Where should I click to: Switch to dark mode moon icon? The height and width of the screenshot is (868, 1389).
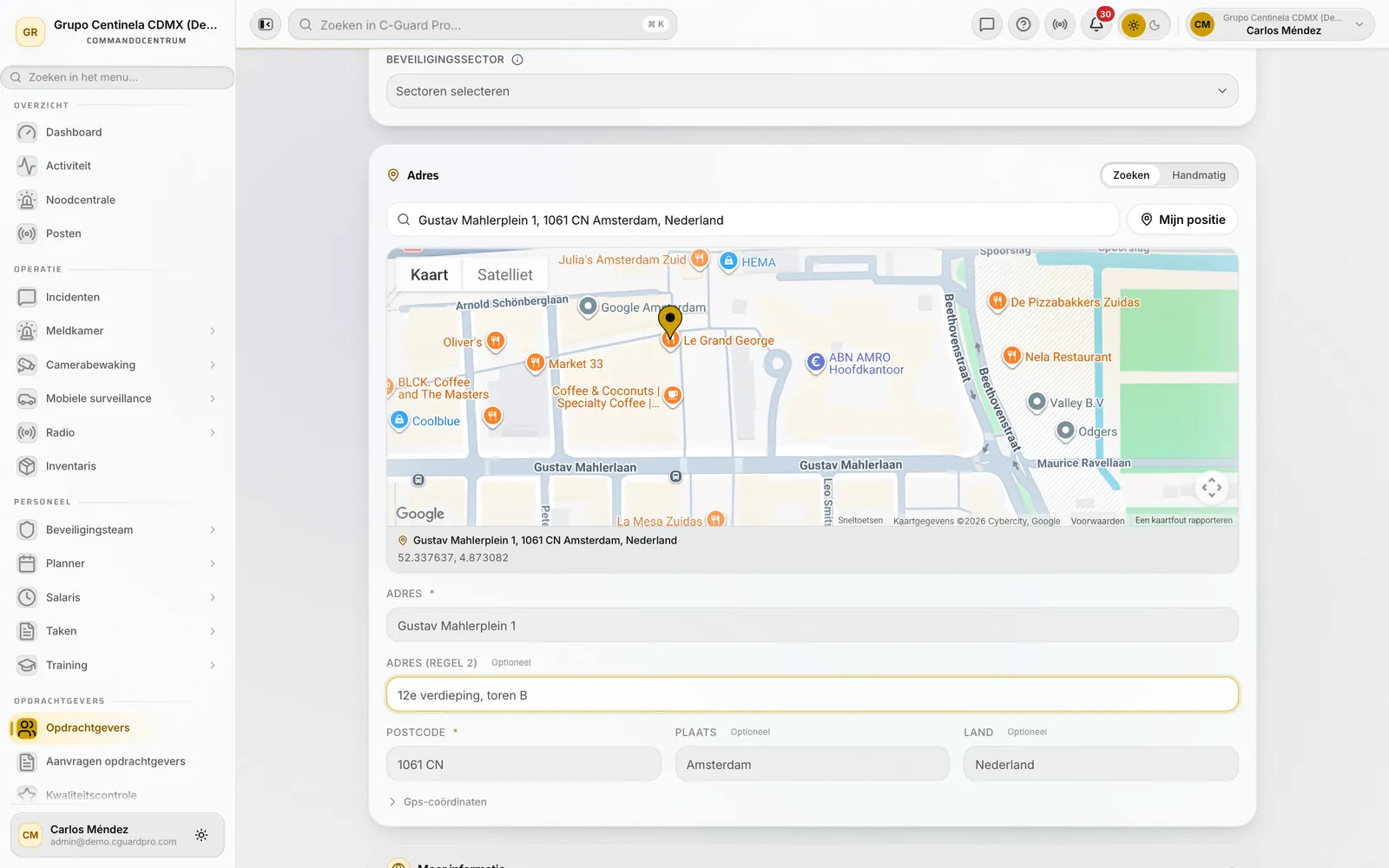(x=1155, y=25)
